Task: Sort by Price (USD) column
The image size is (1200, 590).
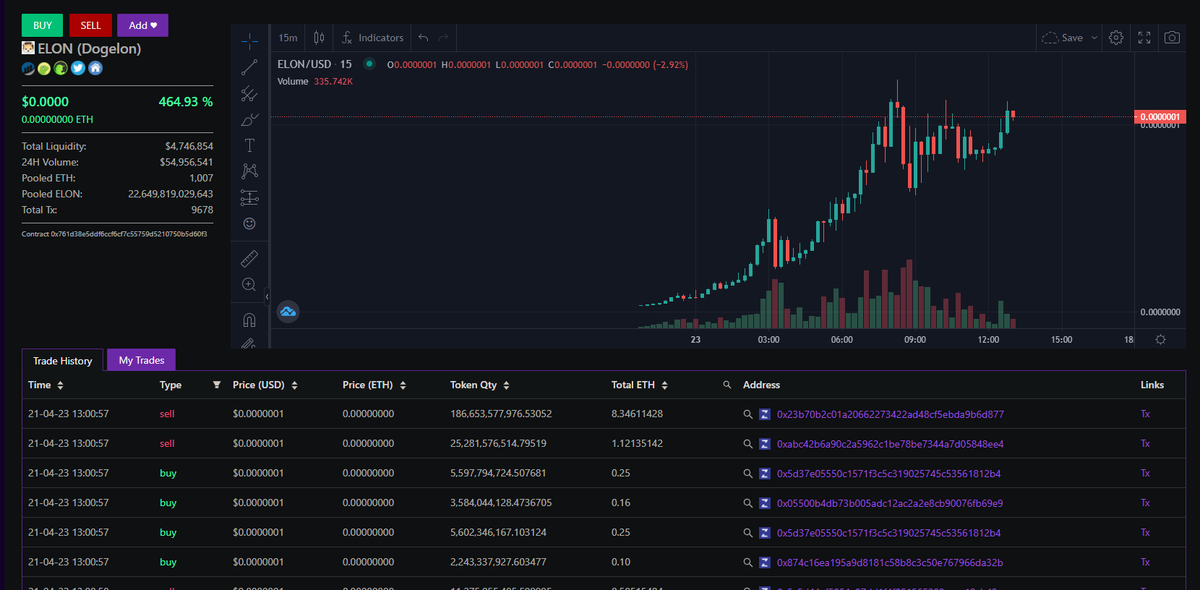Action: click(295, 385)
